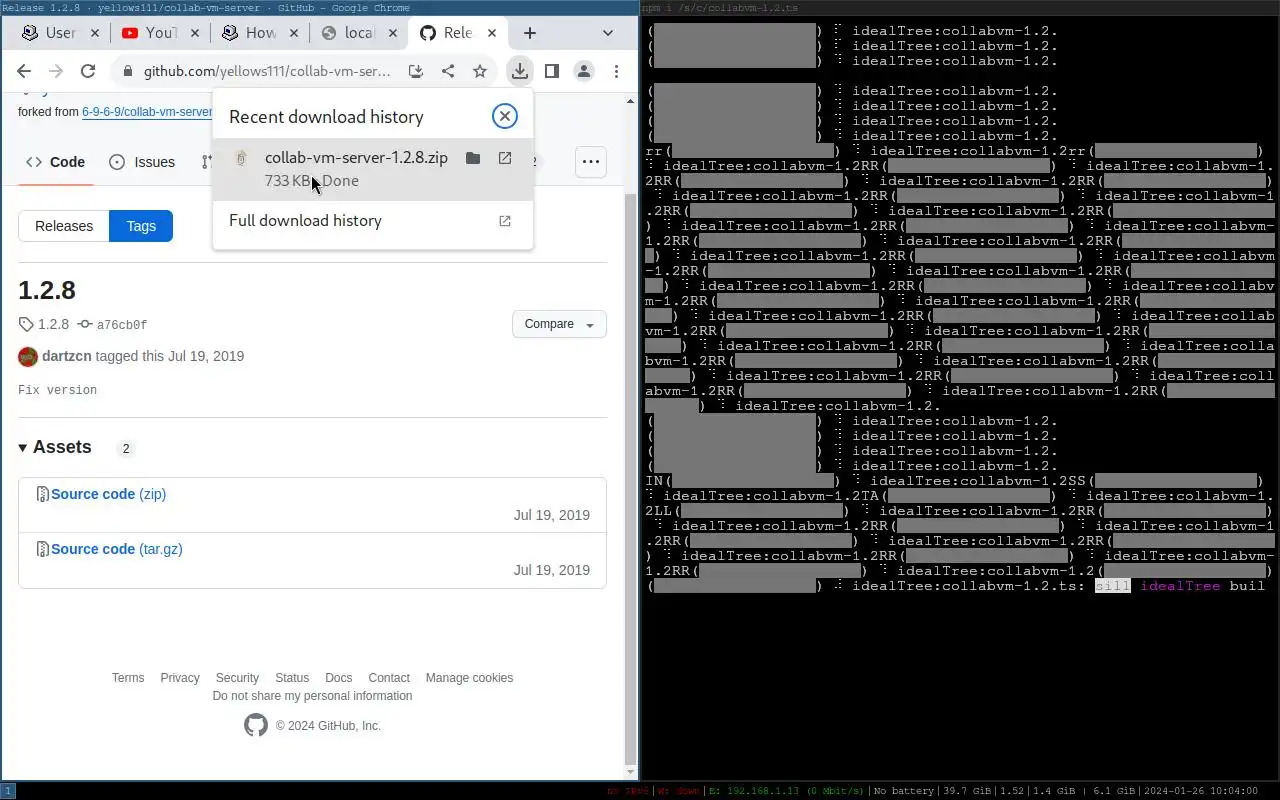This screenshot has height=800, width=1280.
Task: Click the dartzcn avatar image
Action: [x=28, y=356]
